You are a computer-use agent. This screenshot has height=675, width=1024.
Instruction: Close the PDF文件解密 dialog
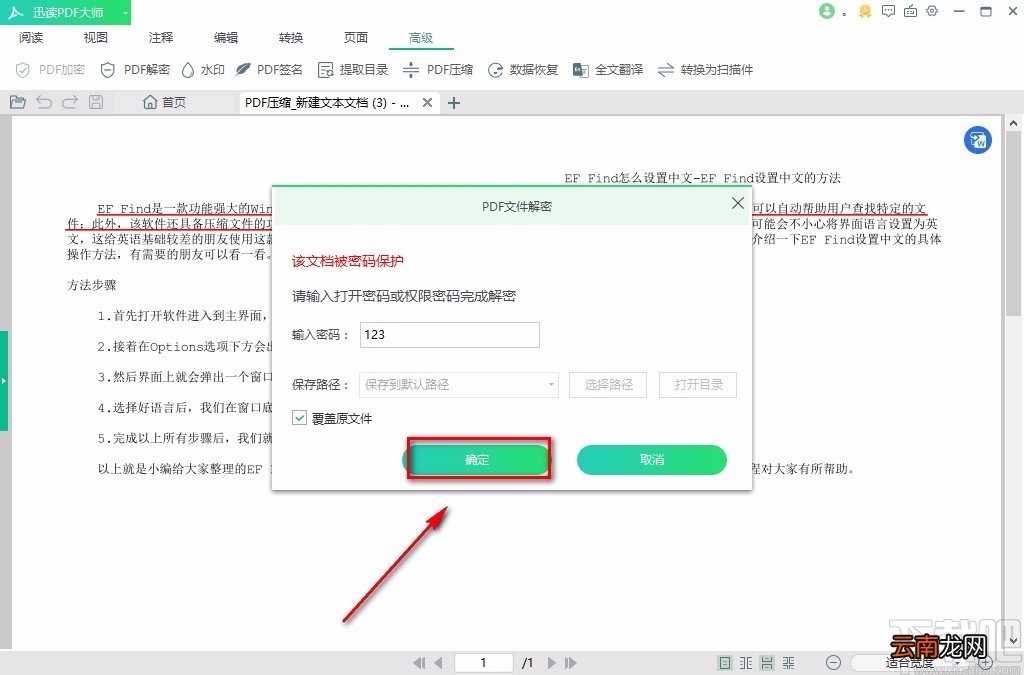(737, 203)
